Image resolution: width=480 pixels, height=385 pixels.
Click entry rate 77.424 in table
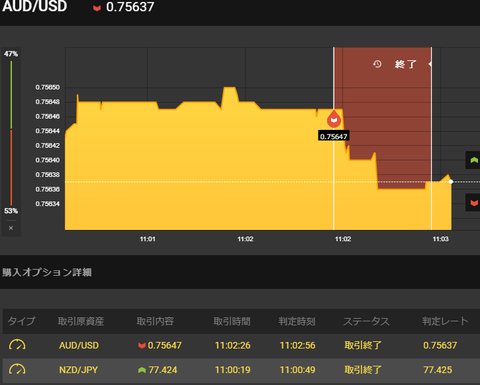tap(163, 370)
